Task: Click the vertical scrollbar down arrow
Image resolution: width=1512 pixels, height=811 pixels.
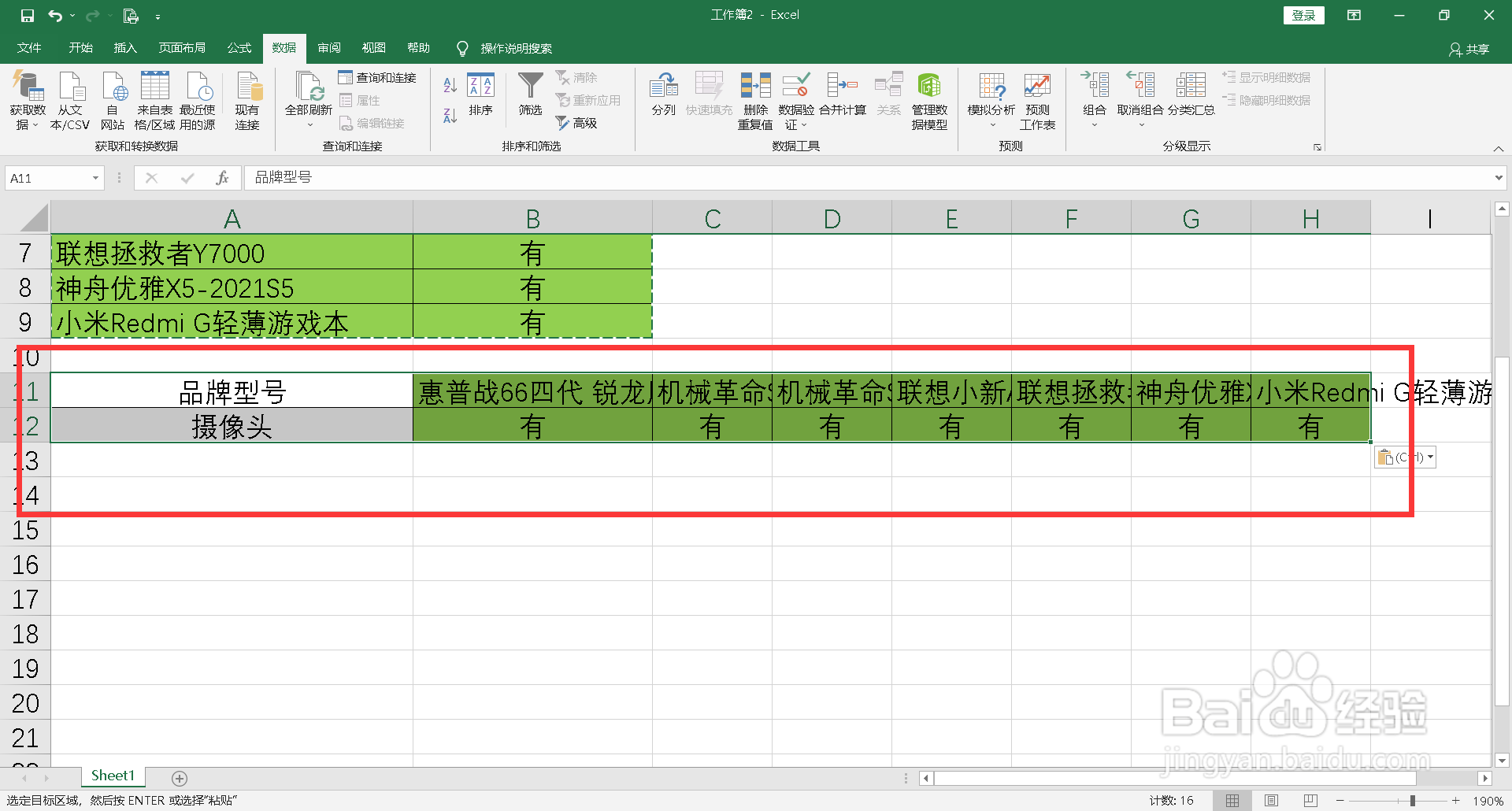Action: [1502, 761]
